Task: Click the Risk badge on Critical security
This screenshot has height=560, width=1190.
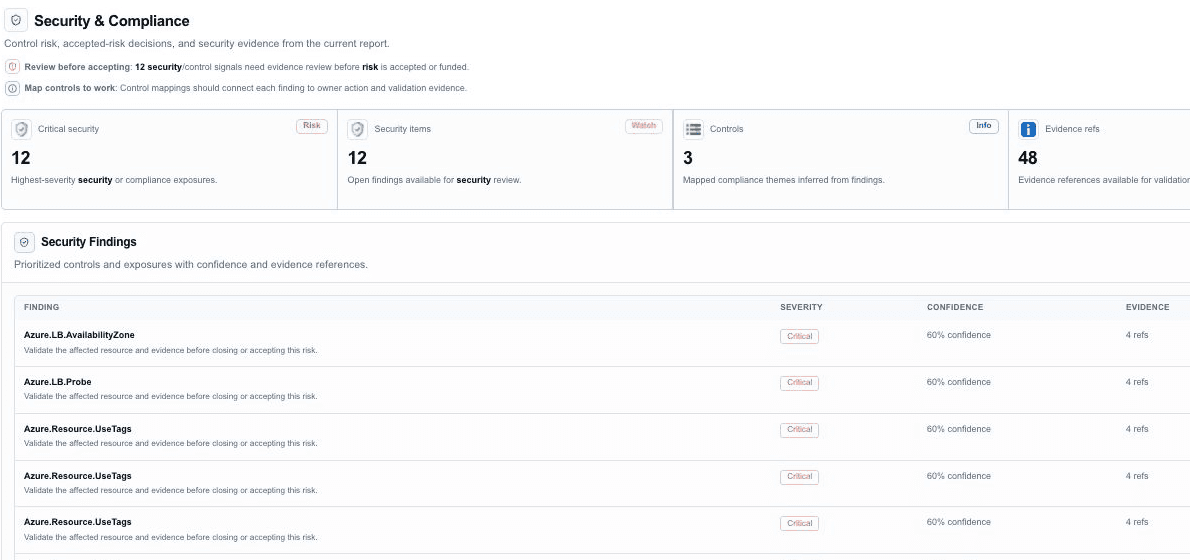Action: (x=312, y=126)
